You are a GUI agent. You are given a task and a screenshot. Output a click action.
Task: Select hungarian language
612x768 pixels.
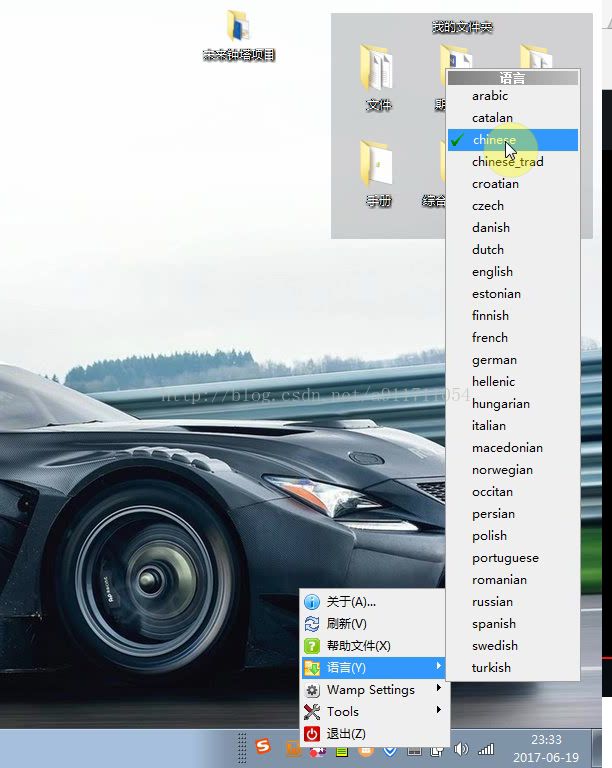[513, 404]
